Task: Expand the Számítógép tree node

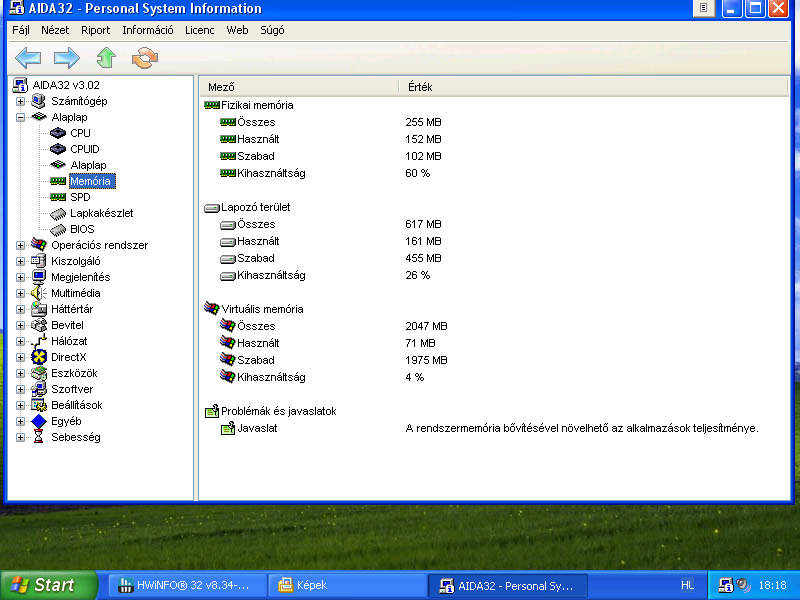Action: 20,101
